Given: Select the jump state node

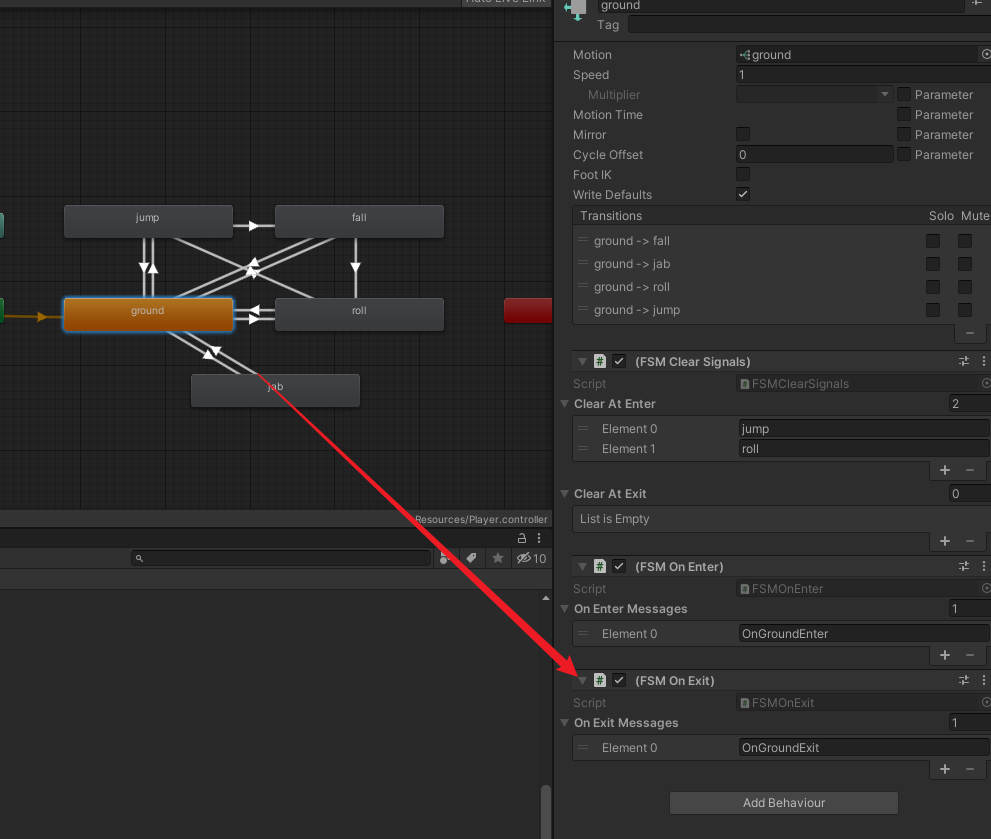Looking at the screenshot, I should coord(148,221).
